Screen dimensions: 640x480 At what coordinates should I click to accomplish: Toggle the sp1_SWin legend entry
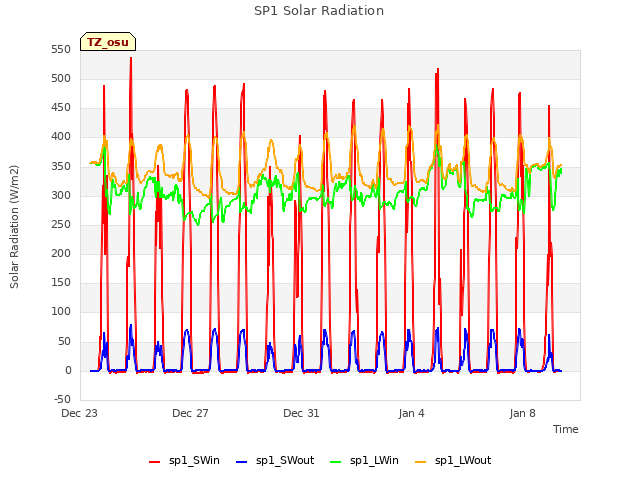[x=184, y=461]
